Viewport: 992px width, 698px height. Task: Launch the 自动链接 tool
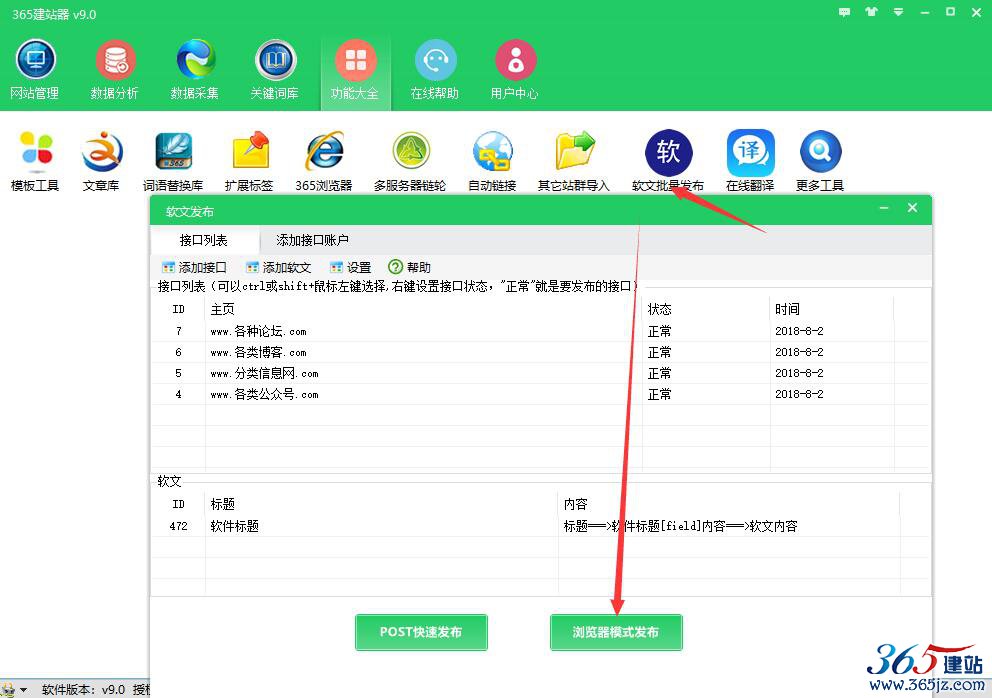[x=492, y=161]
